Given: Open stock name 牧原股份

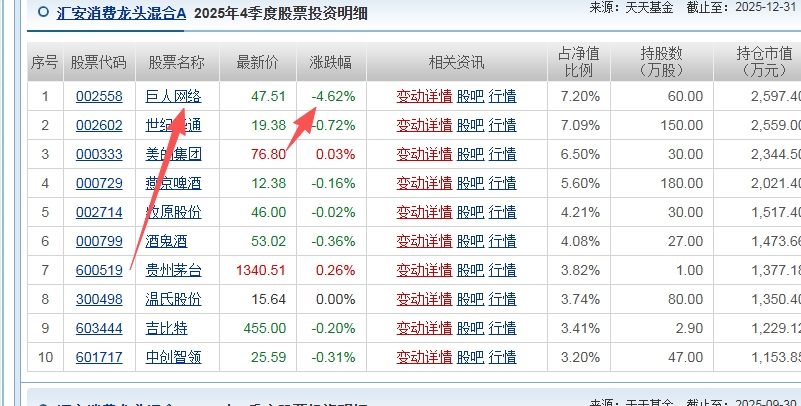Looking at the screenshot, I should tap(174, 212).
